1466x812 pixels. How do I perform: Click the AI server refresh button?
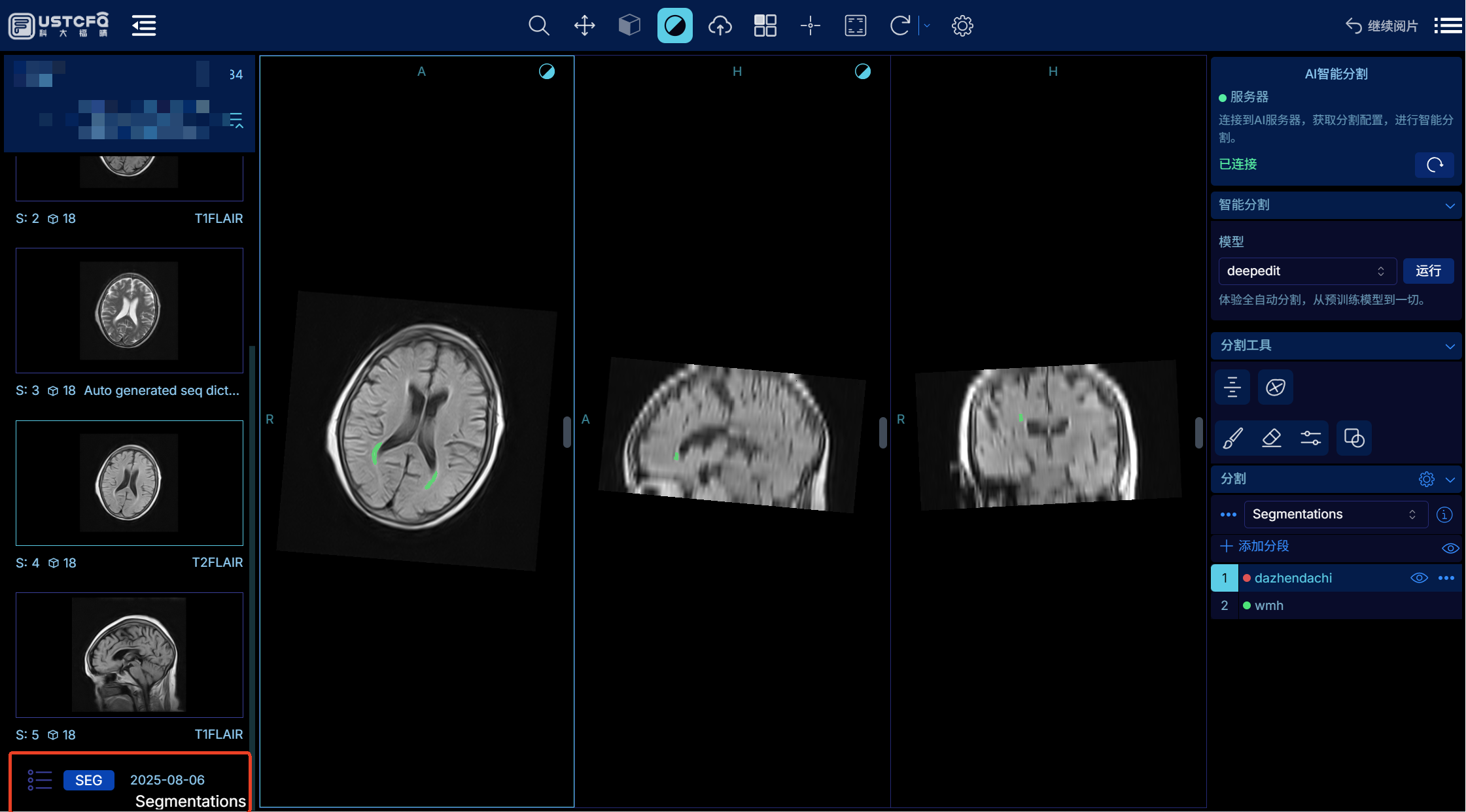1434,165
